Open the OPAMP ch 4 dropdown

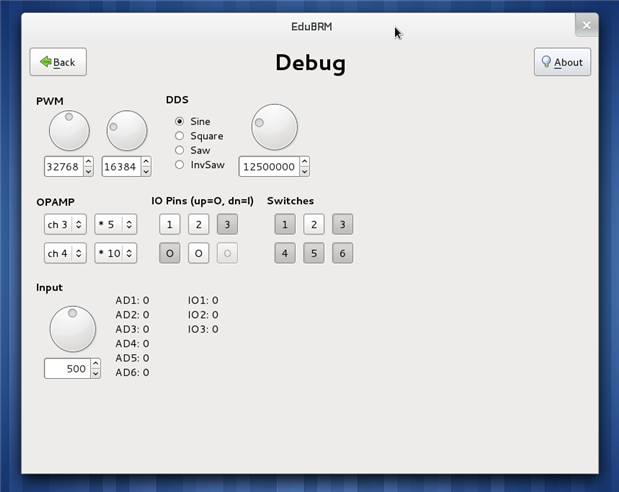coord(65,253)
